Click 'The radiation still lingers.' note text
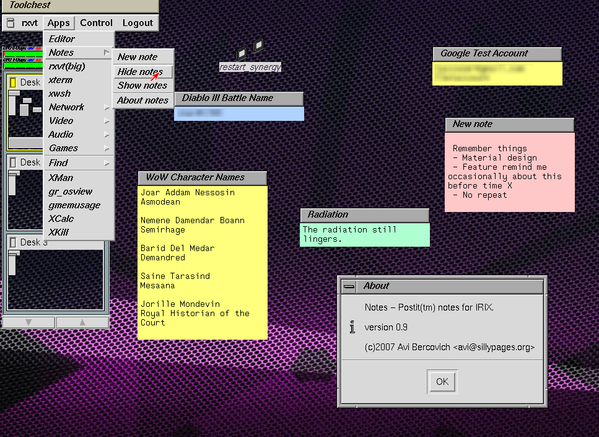The height and width of the screenshot is (437, 599). tap(350, 234)
